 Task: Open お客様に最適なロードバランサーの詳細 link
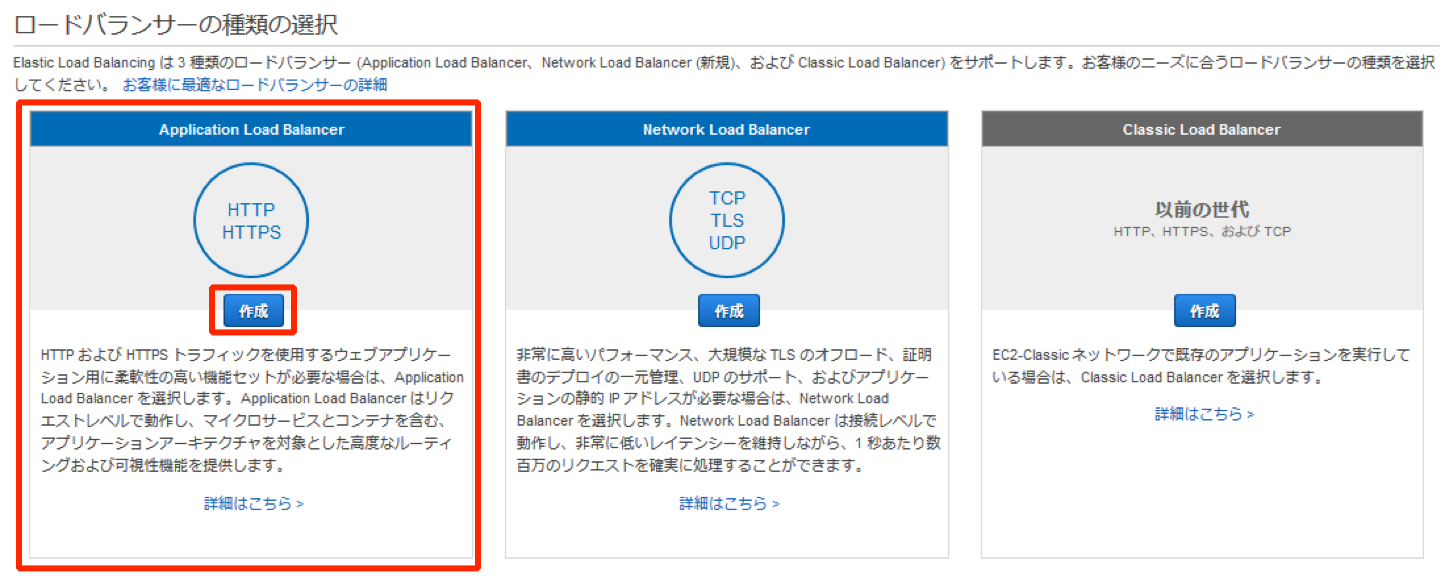pyautogui.click(x=255, y=85)
